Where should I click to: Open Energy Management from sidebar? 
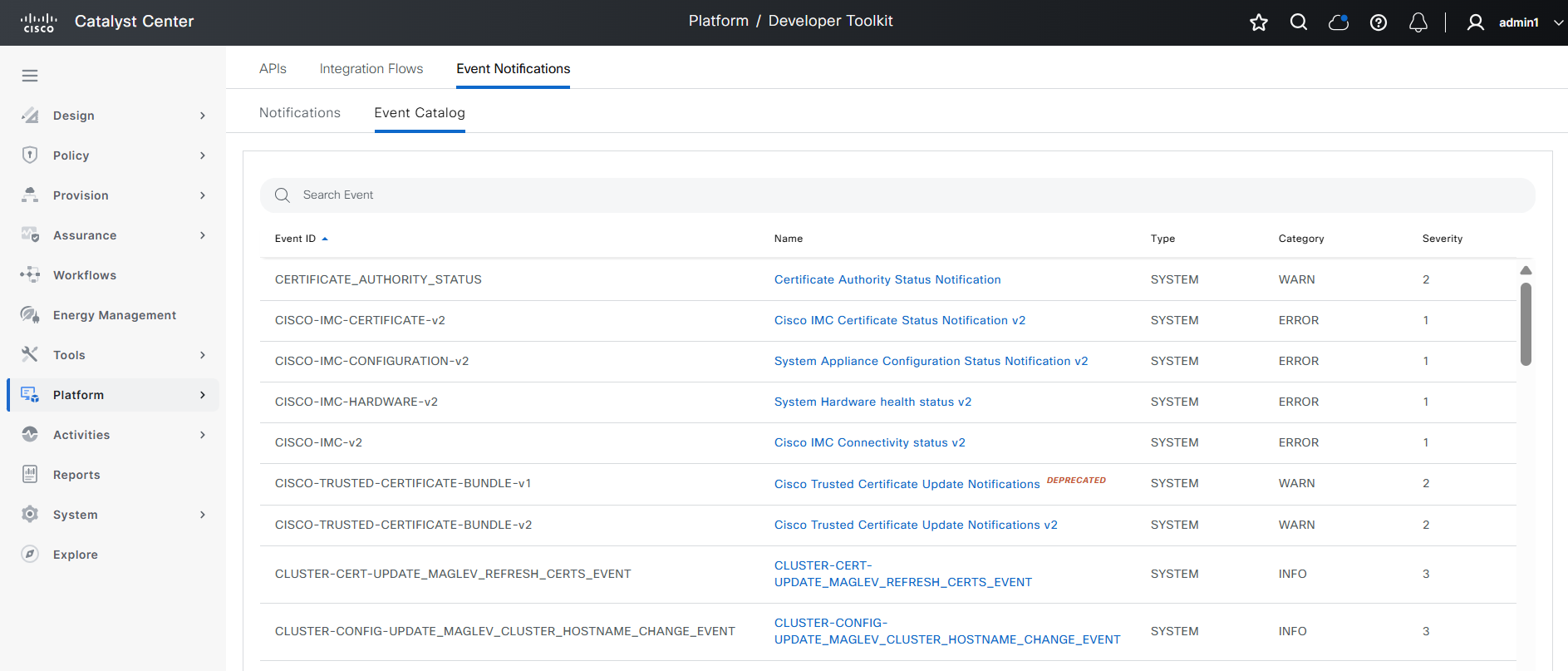(114, 315)
